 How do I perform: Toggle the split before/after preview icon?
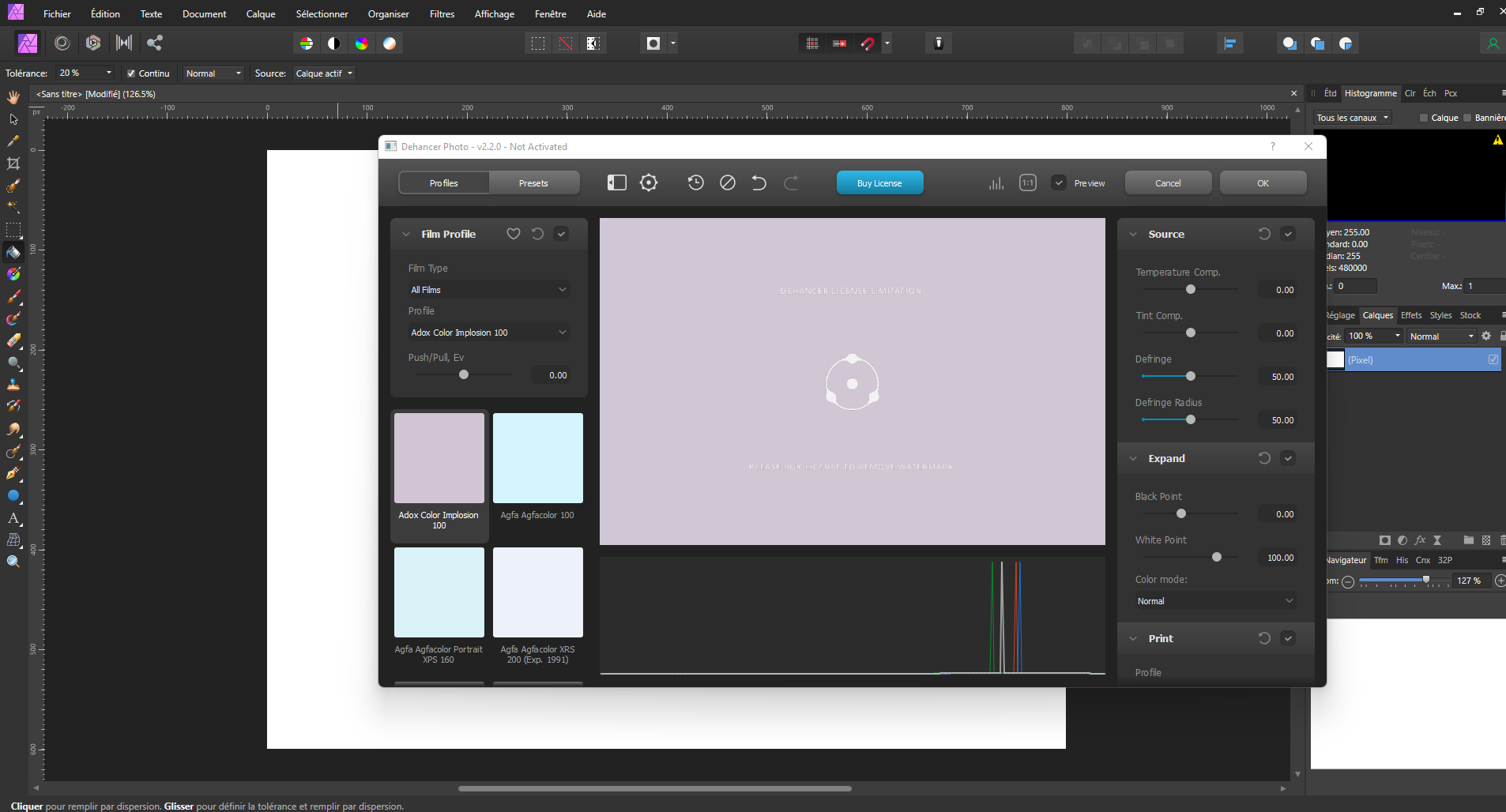[616, 182]
